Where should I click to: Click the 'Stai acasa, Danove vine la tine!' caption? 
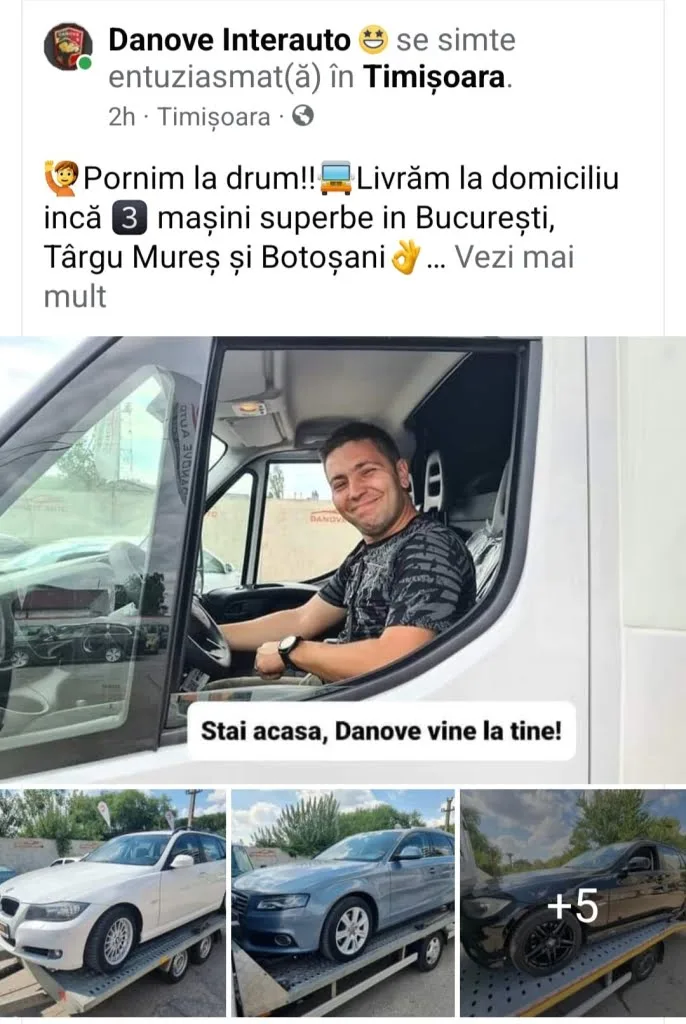[381, 730]
